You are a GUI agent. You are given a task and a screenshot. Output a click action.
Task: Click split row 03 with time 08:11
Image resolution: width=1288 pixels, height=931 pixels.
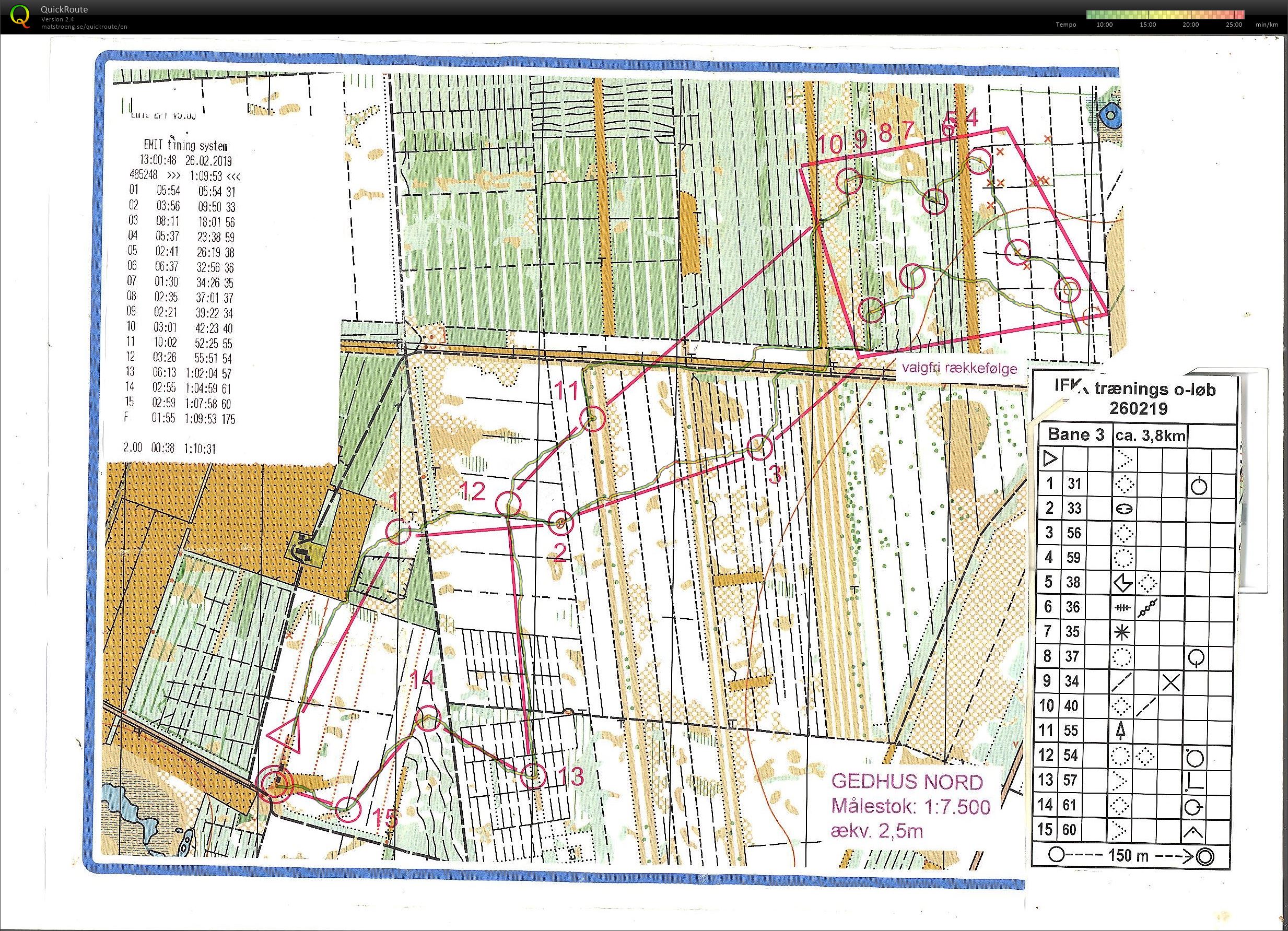pyautogui.click(x=182, y=221)
